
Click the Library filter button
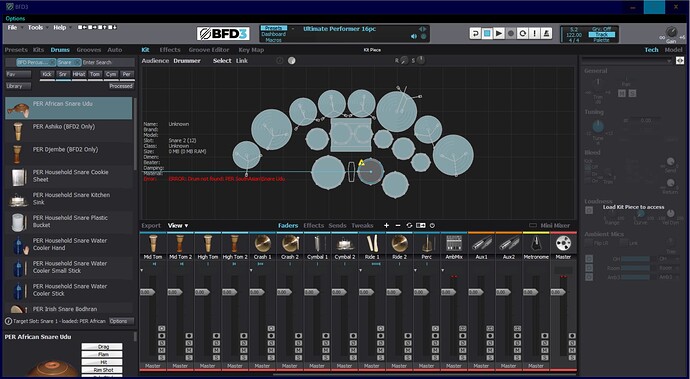click(x=18, y=86)
